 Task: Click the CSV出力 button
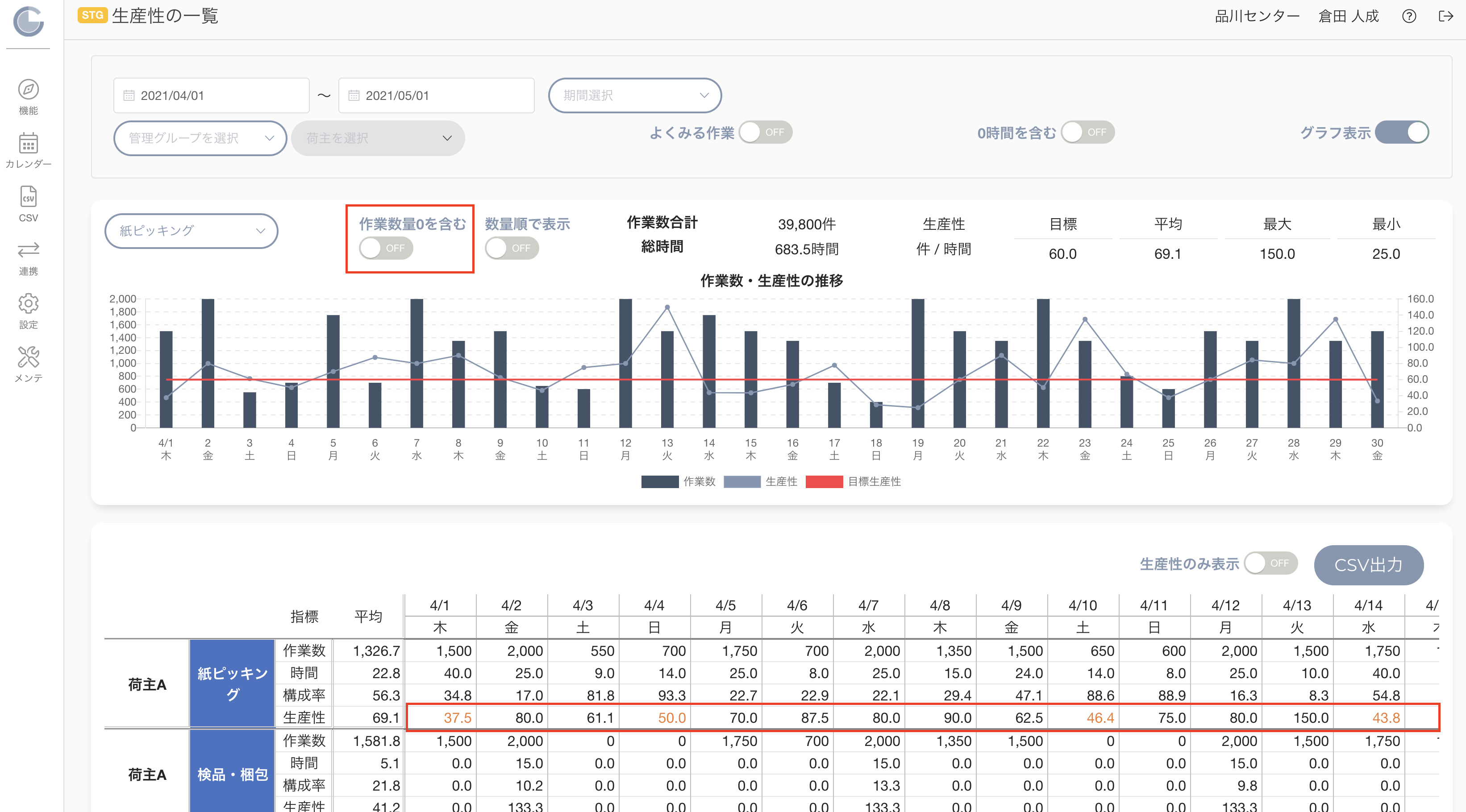pos(1368,565)
